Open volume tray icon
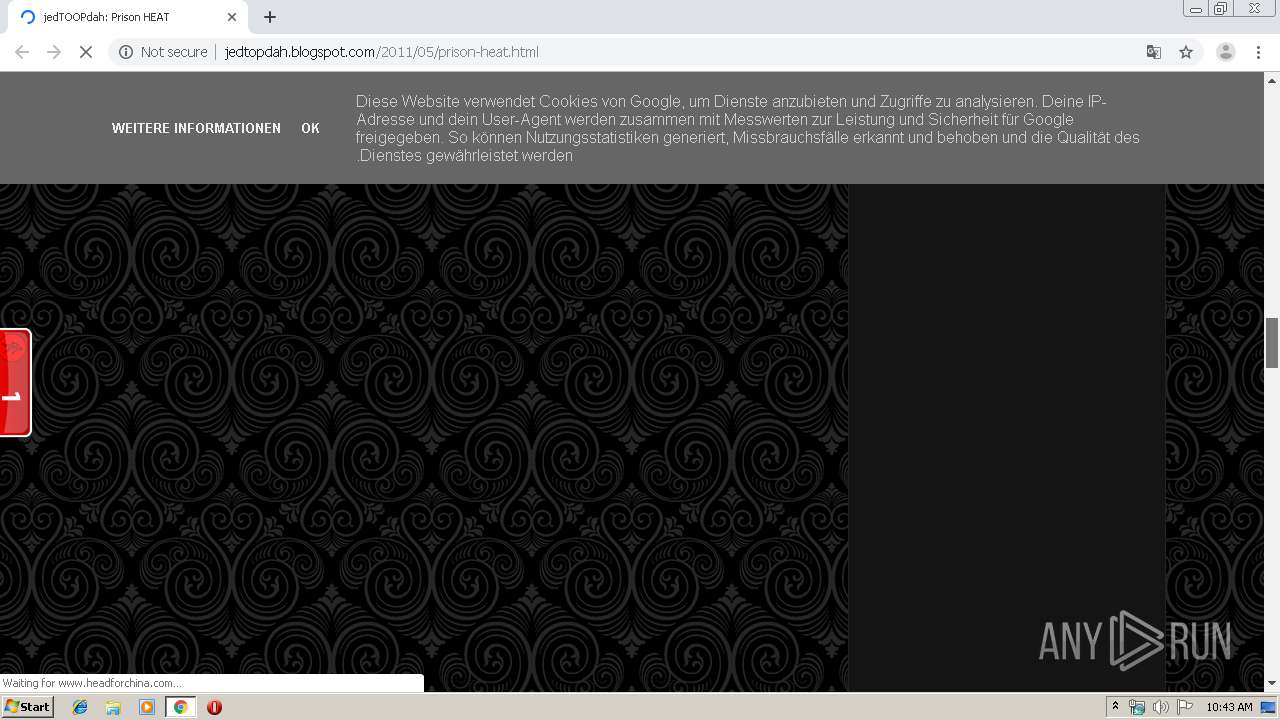1280x720 pixels. 1161,707
